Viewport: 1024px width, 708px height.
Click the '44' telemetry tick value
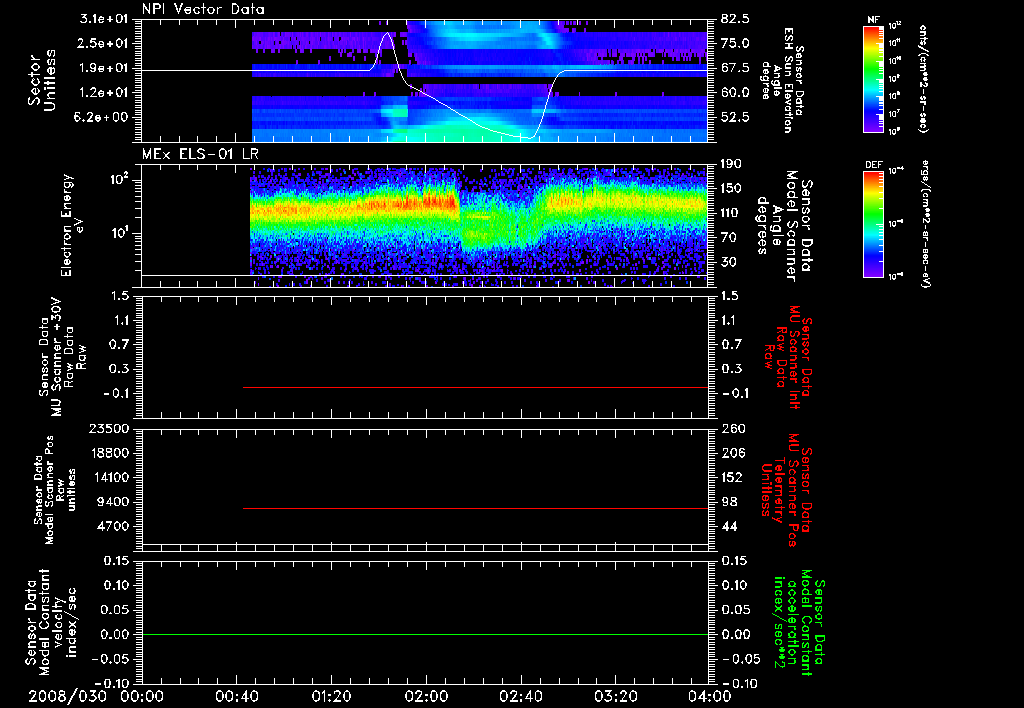point(729,526)
